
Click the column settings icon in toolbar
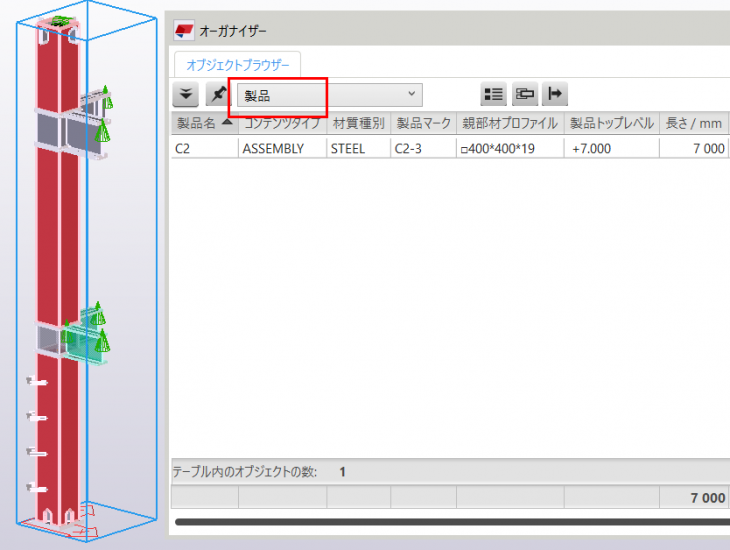pos(524,94)
